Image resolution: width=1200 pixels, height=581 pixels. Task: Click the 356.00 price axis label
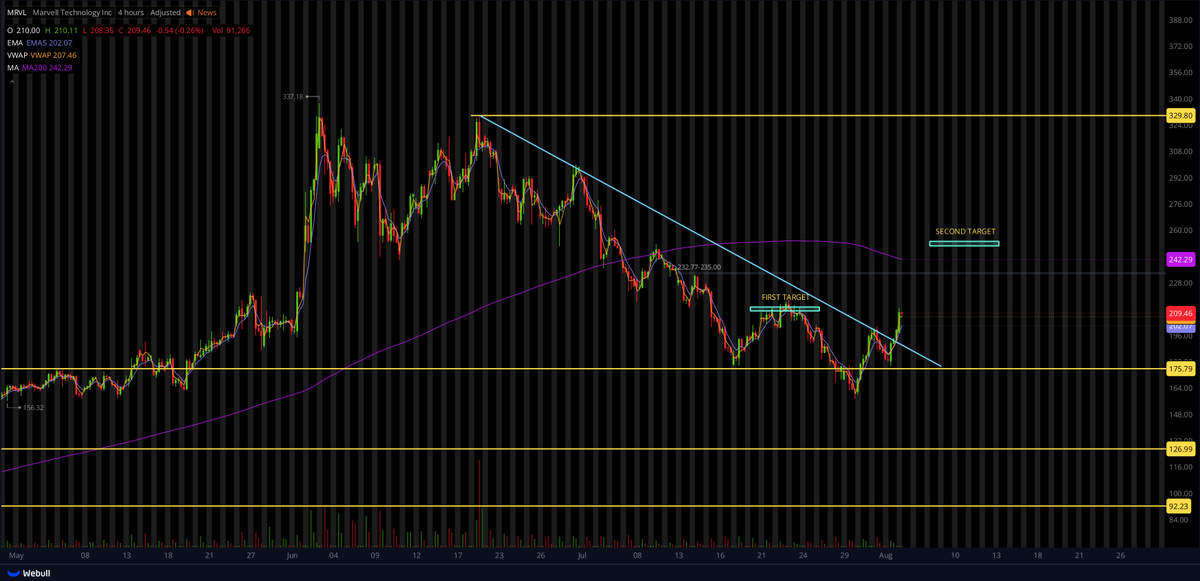(x=1180, y=73)
